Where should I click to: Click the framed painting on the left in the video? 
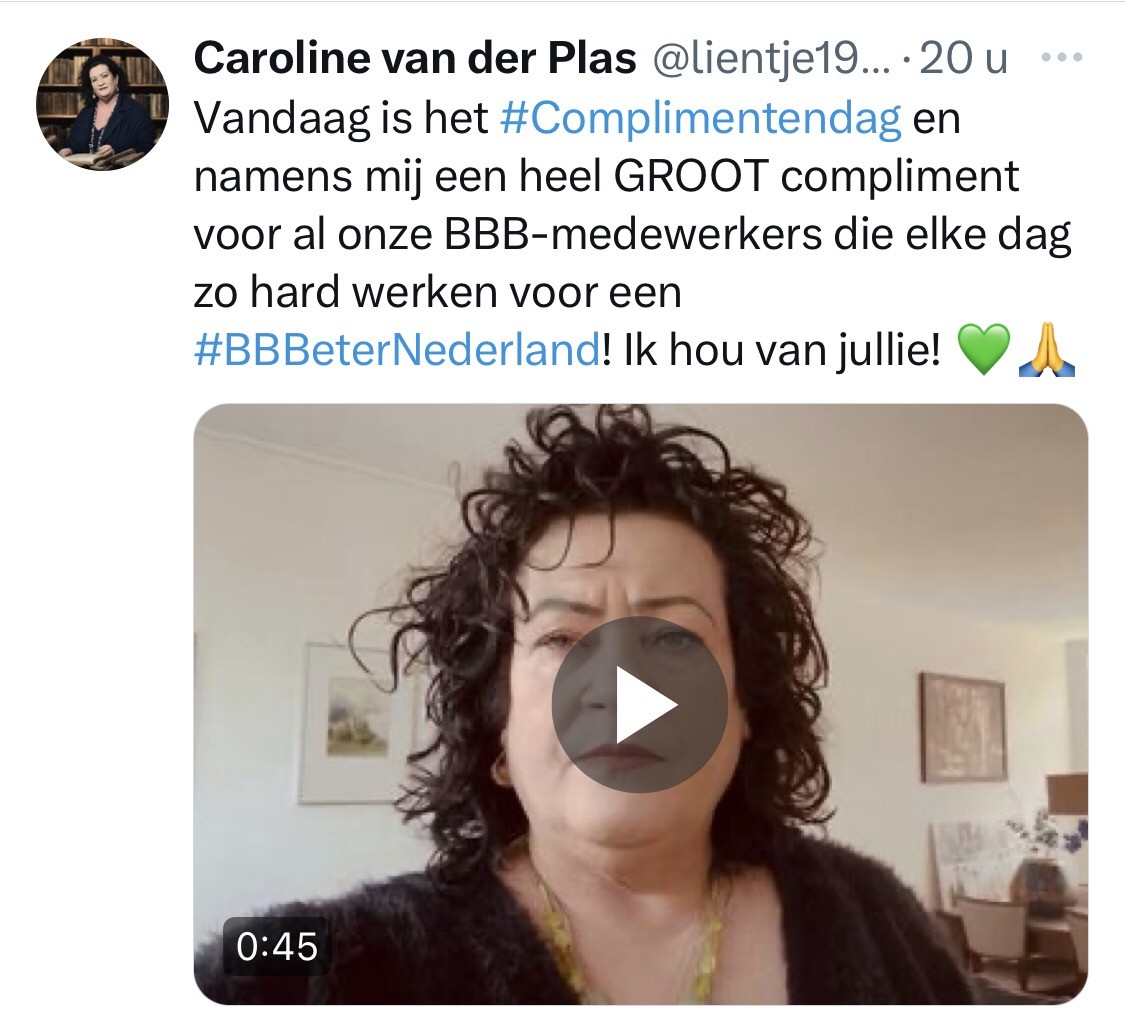(357, 723)
